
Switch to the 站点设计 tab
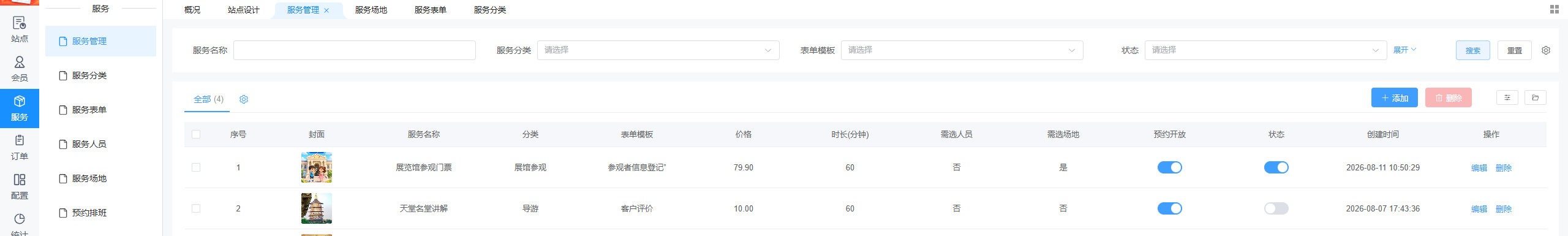(244, 10)
